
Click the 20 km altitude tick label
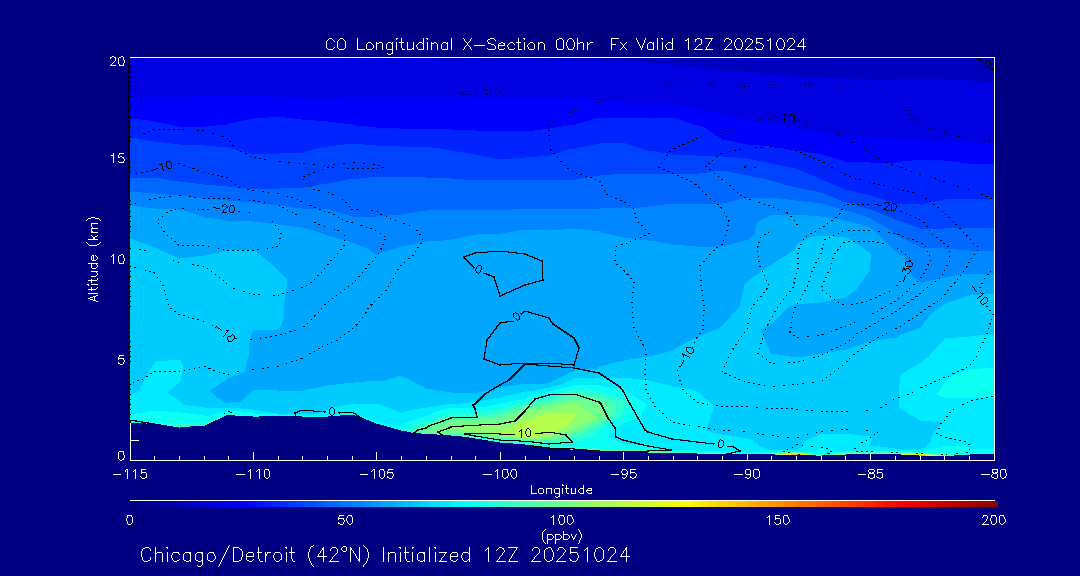coord(116,61)
